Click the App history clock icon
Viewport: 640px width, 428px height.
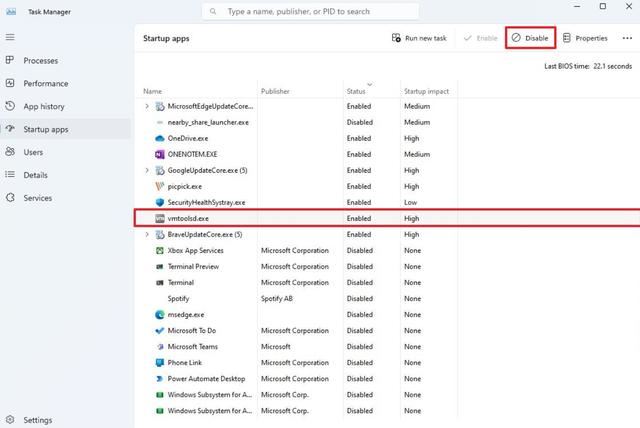[10, 106]
